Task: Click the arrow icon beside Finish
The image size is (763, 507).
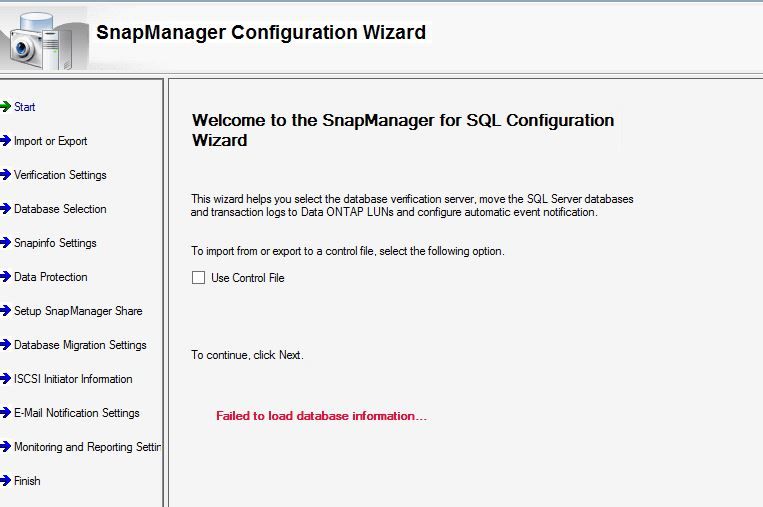Action: point(5,481)
